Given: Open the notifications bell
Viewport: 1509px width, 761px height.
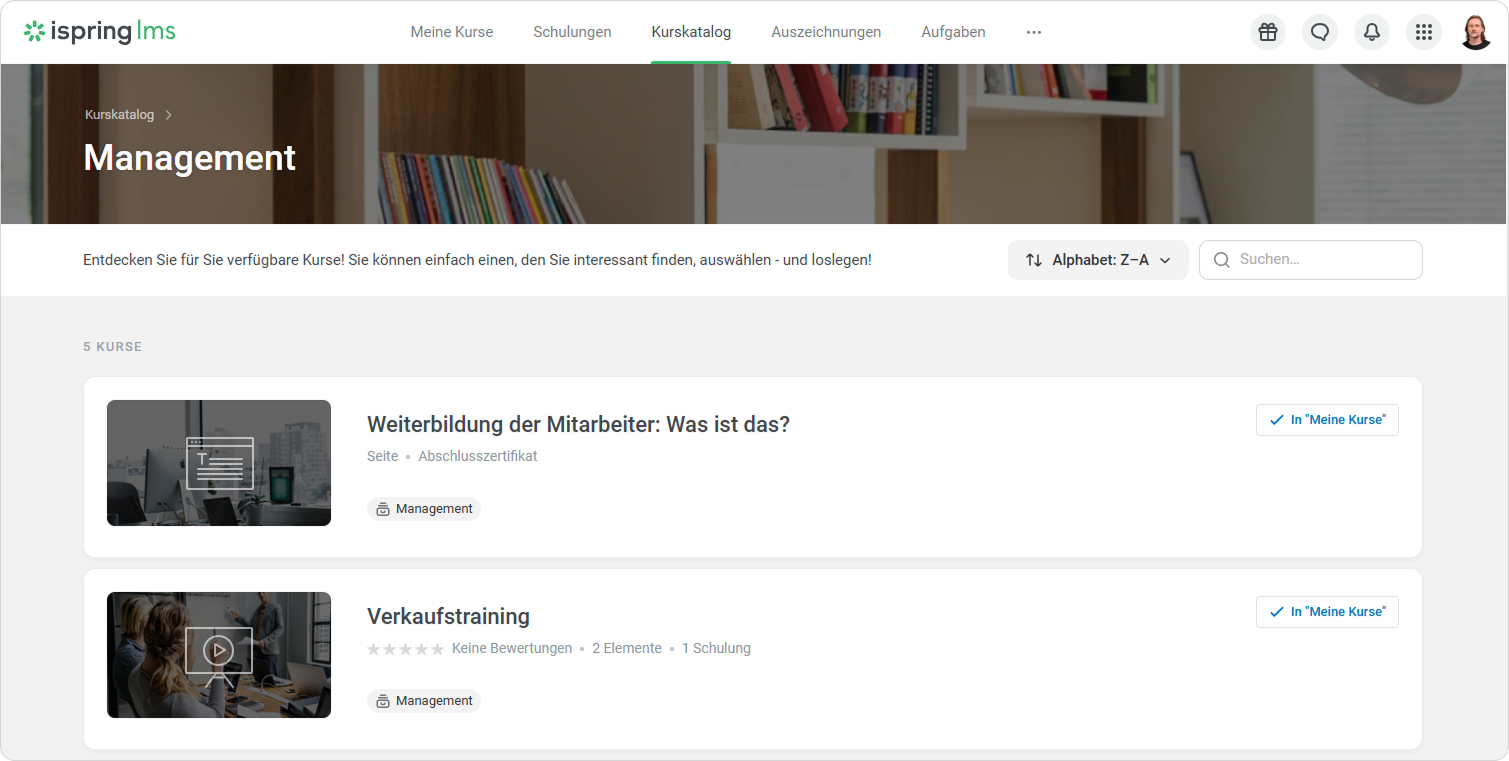Looking at the screenshot, I should tap(1372, 32).
